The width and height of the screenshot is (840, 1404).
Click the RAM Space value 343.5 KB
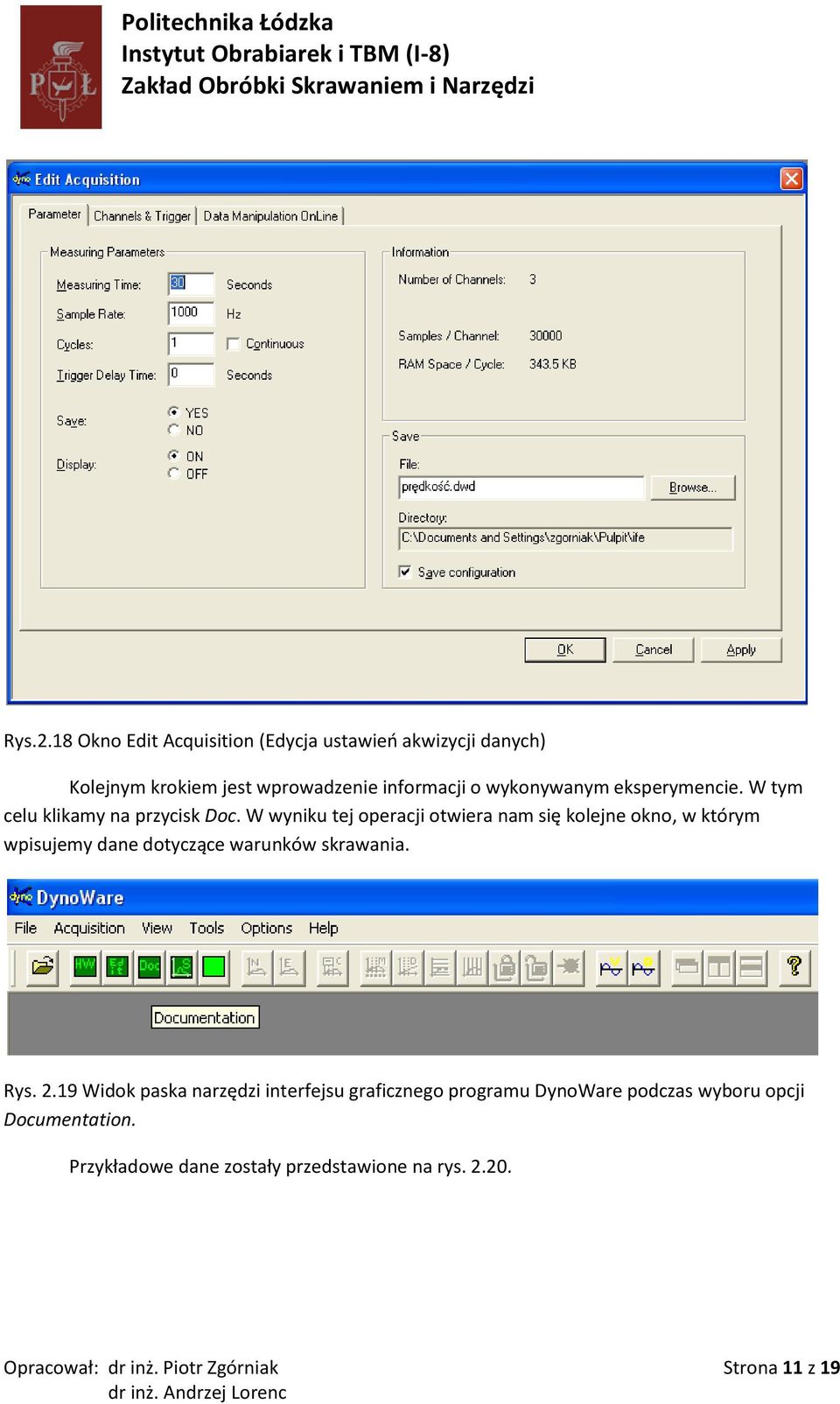(553, 364)
